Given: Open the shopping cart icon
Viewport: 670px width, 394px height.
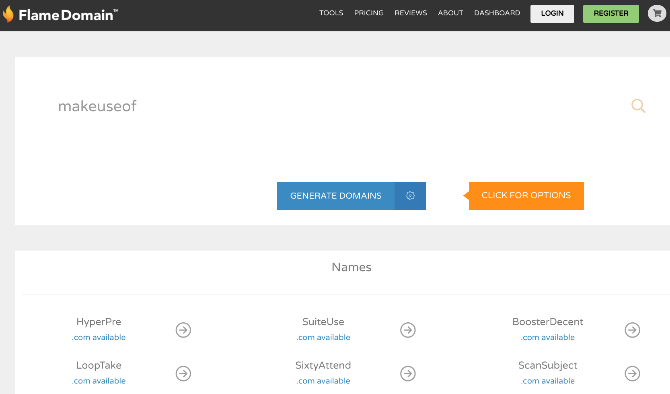Looking at the screenshot, I should (657, 13).
